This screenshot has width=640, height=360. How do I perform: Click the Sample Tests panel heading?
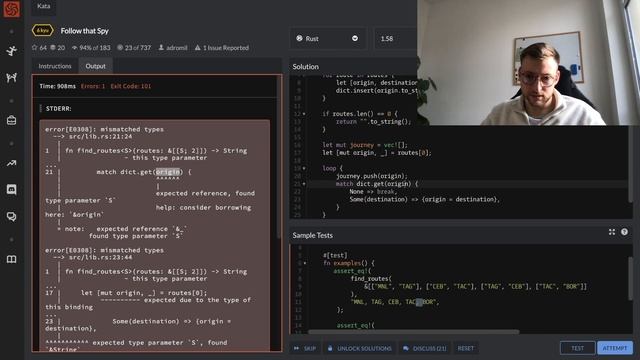pyautogui.click(x=312, y=235)
